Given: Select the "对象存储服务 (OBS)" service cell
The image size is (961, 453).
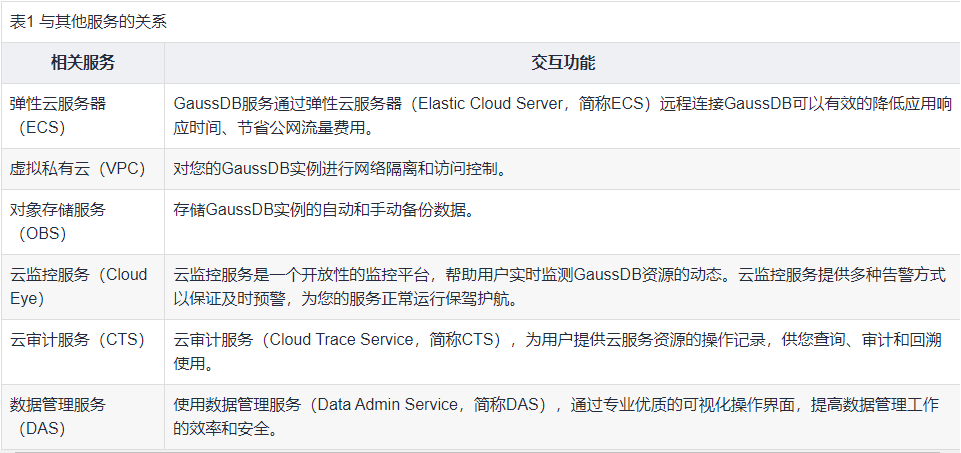Looking at the screenshot, I should click(58, 221).
